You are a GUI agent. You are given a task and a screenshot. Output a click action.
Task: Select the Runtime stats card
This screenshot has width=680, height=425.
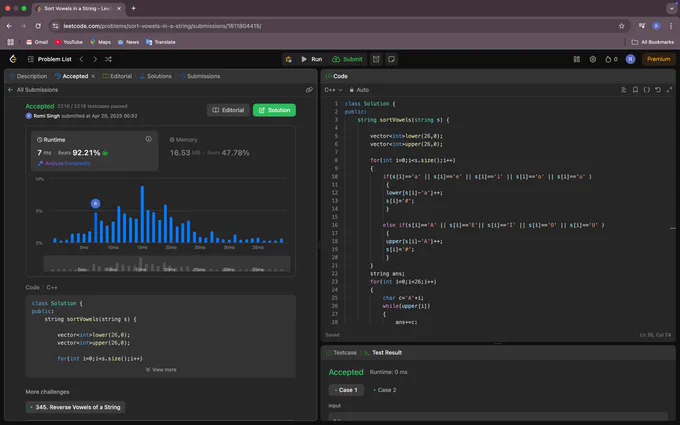point(95,151)
